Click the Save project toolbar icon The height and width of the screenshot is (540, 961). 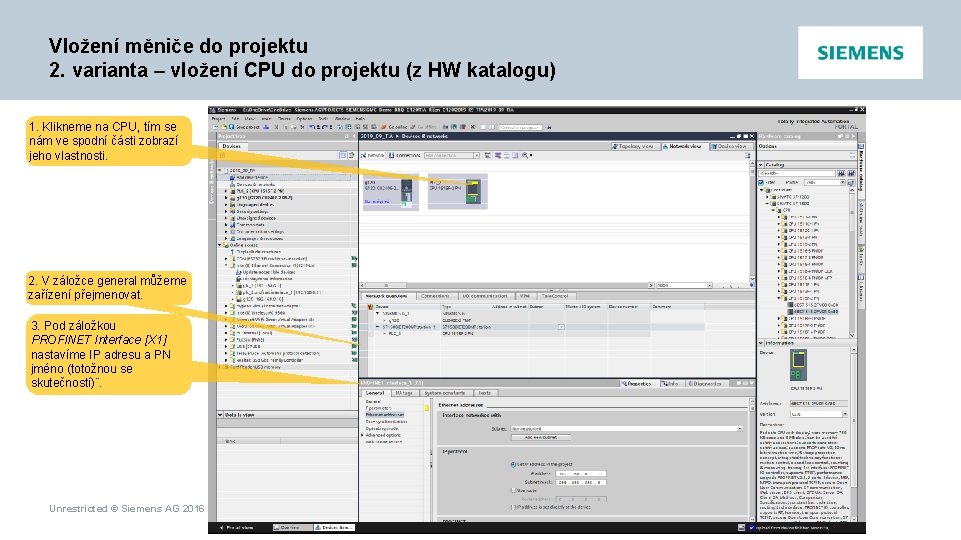232,127
